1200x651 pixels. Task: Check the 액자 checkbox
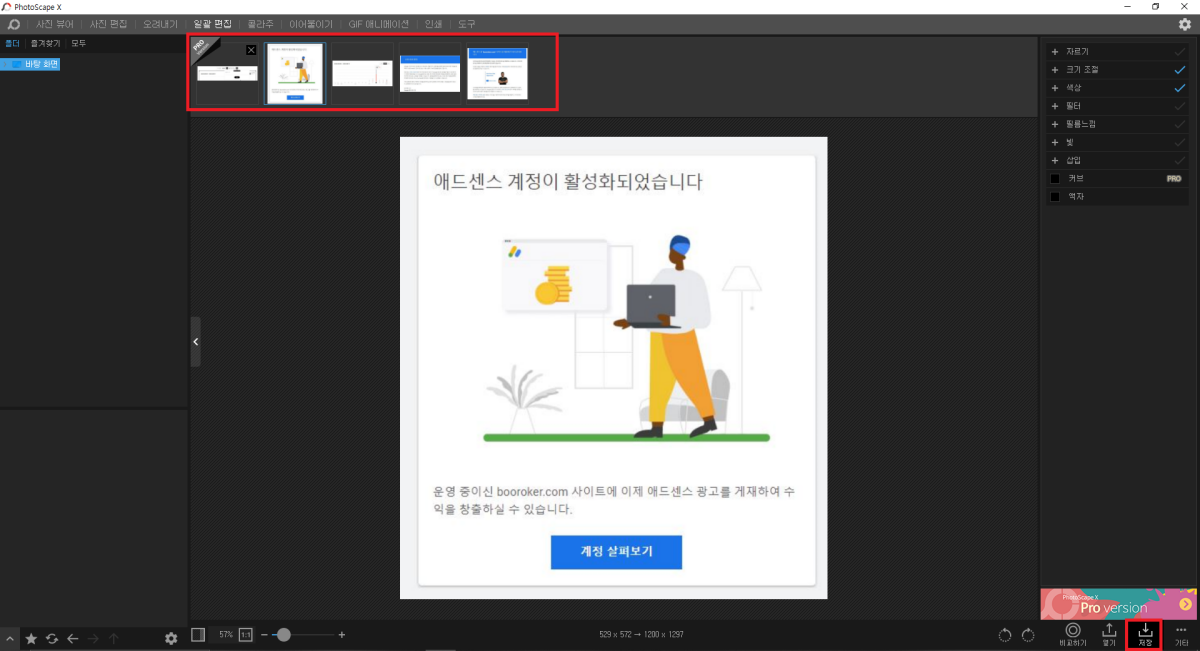1055,197
